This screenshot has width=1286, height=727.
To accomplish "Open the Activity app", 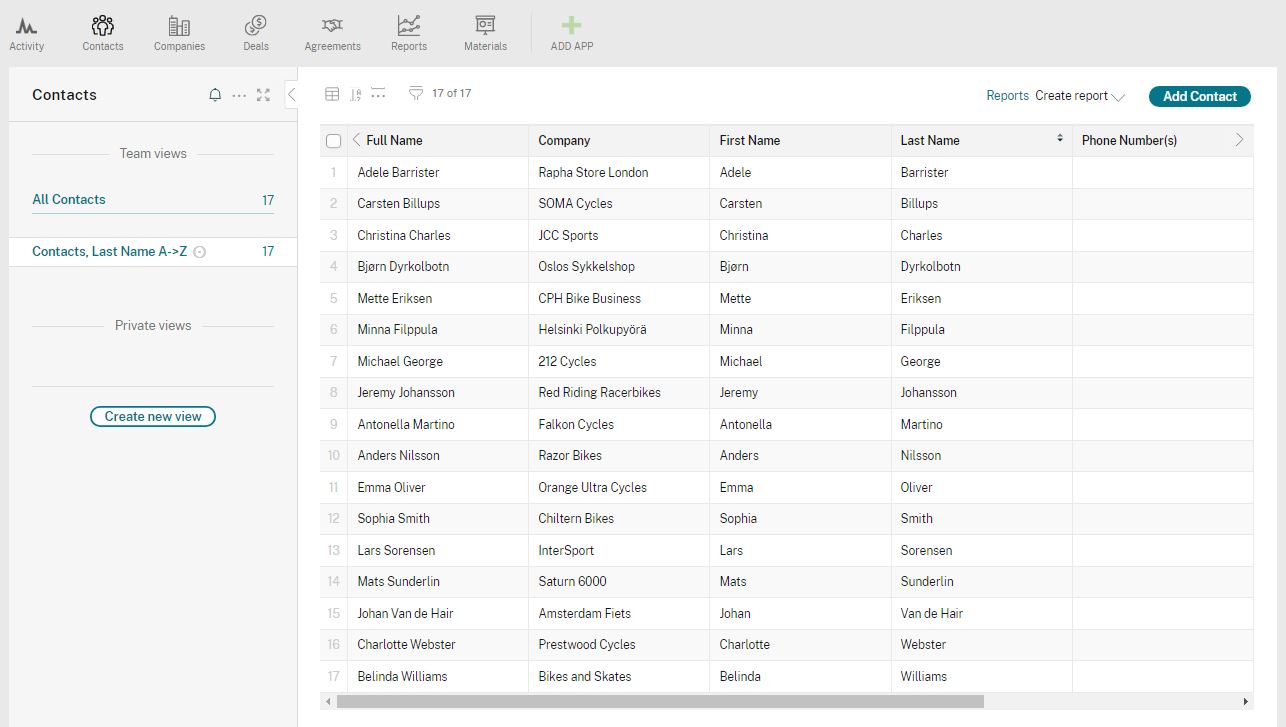I will [26, 33].
